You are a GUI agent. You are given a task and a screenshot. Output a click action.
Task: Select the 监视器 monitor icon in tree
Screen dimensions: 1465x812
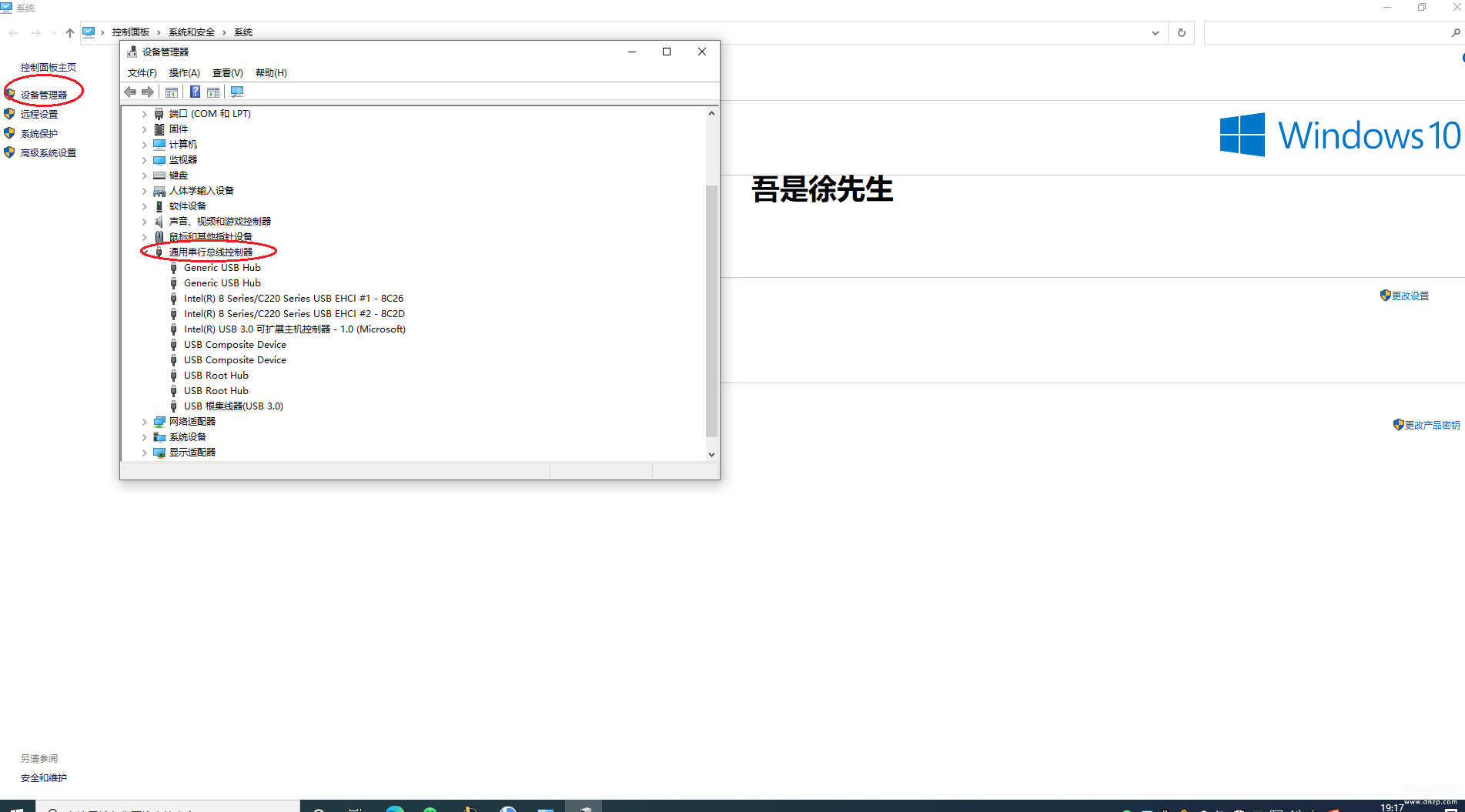pyautogui.click(x=159, y=160)
